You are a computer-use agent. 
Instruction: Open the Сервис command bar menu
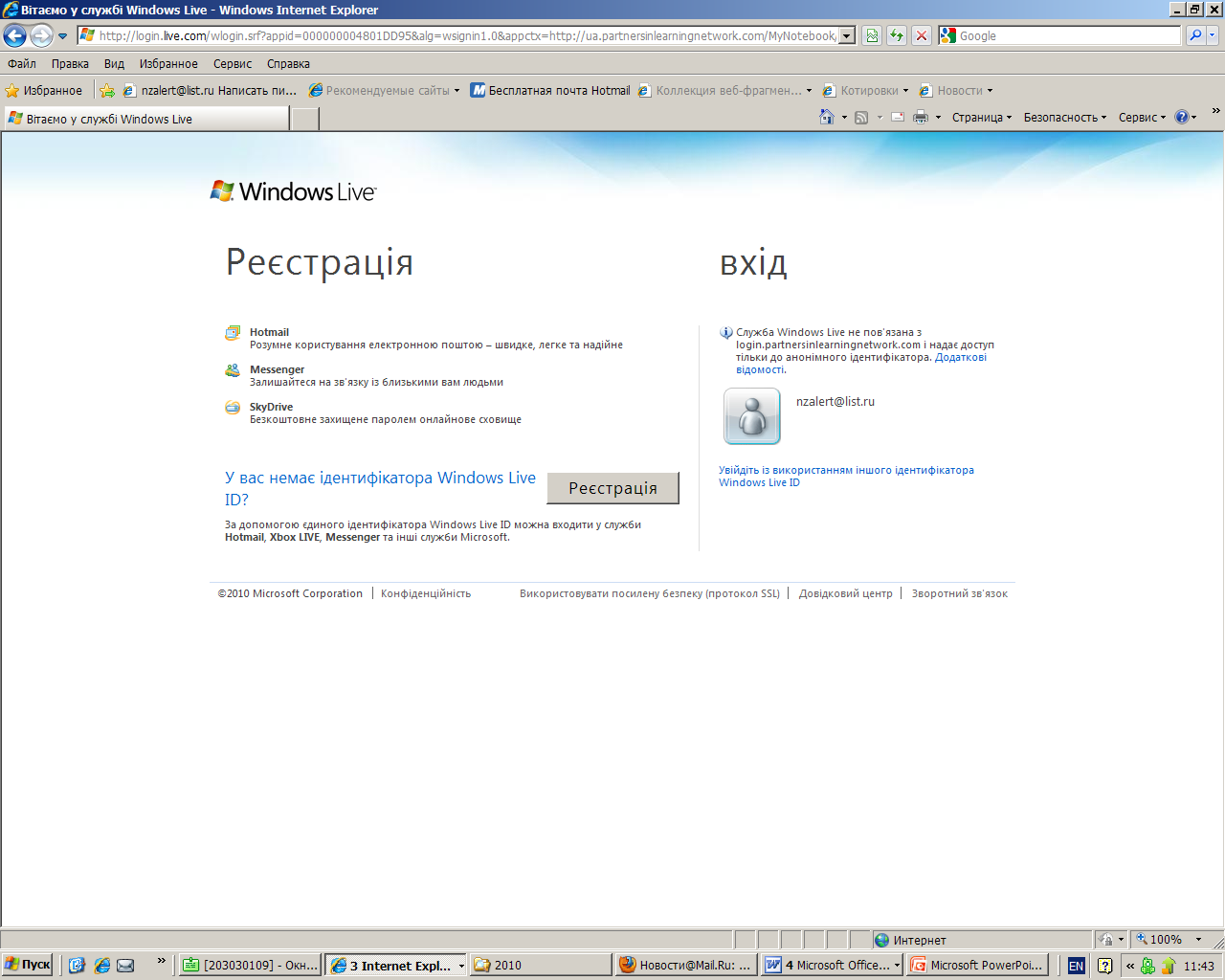tap(1142, 117)
